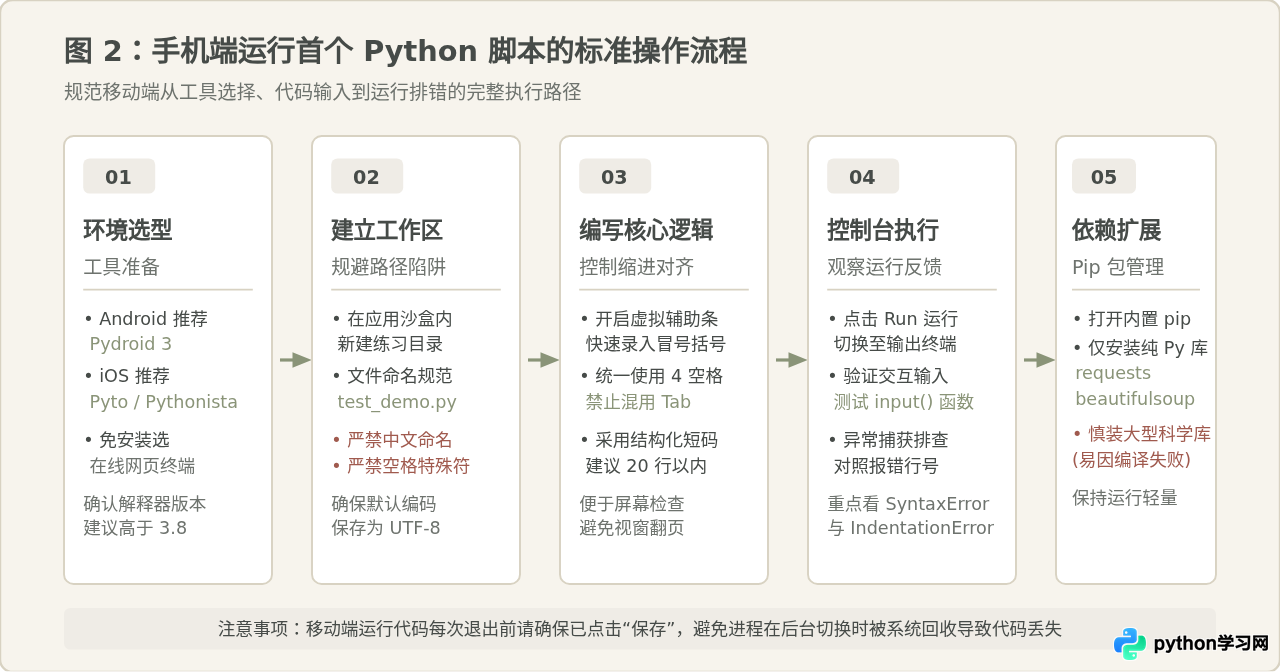Select the 测试 input() 函数 text
The height and width of the screenshot is (672, 1280).
pyautogui.click(x=904, y=402)
